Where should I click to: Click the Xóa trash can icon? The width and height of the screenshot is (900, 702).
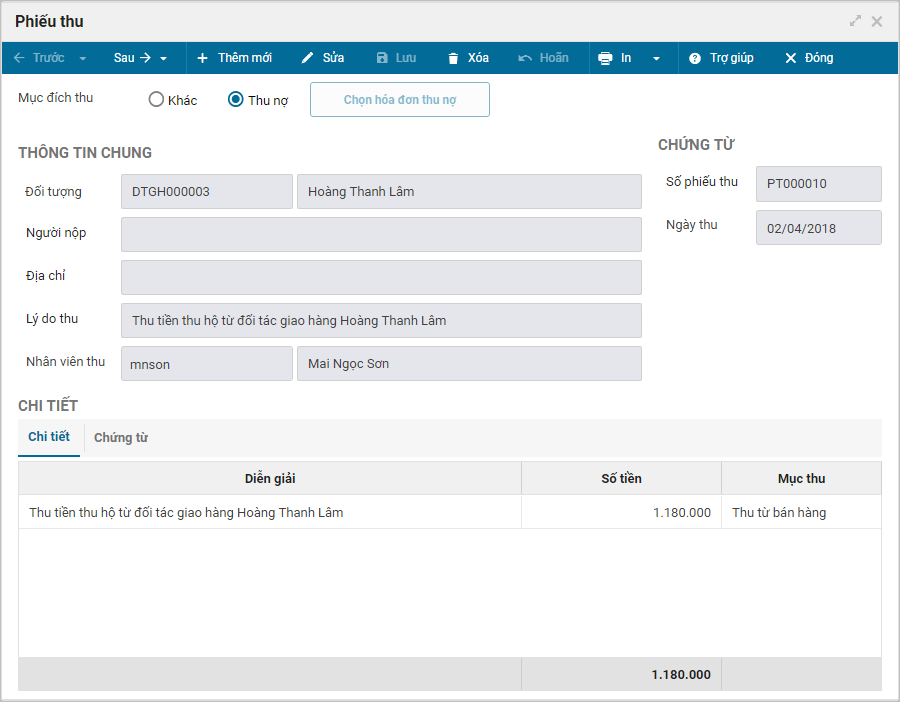coord(453,58)
